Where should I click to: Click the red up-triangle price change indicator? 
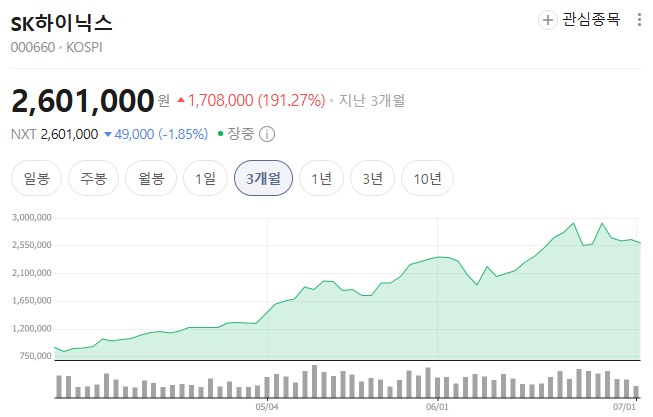point(181,100)
